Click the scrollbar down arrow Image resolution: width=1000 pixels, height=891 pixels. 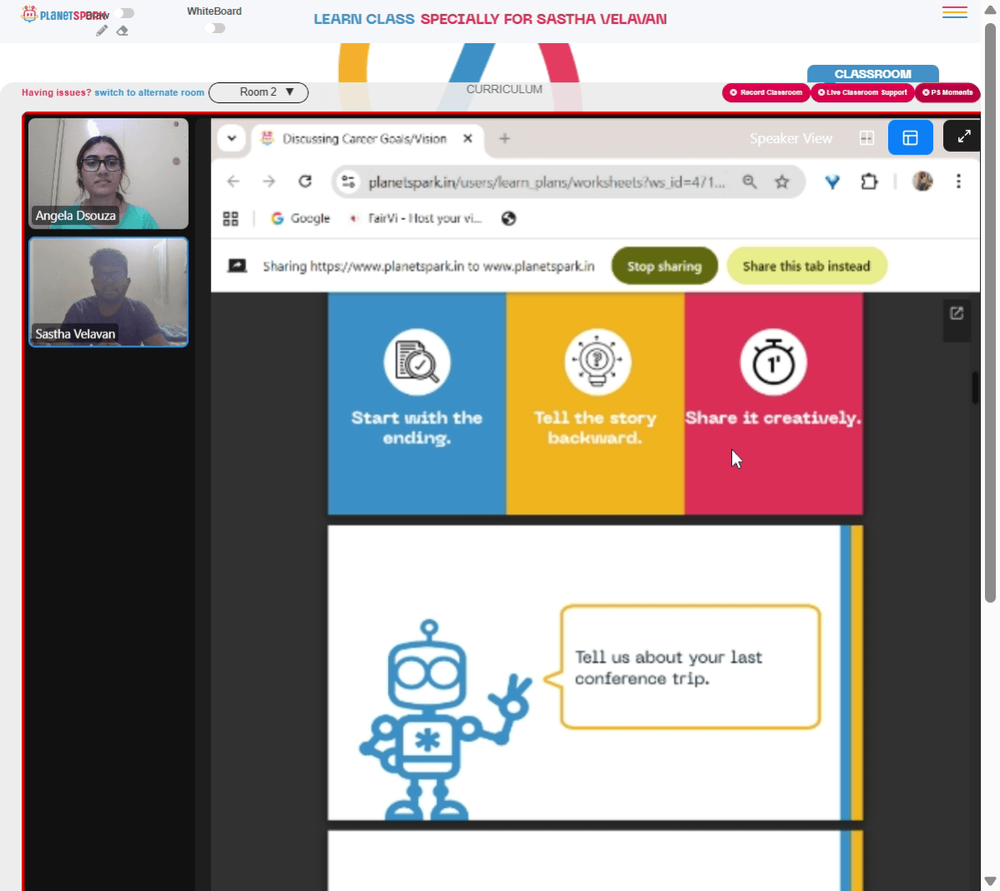tap(990, 881)
